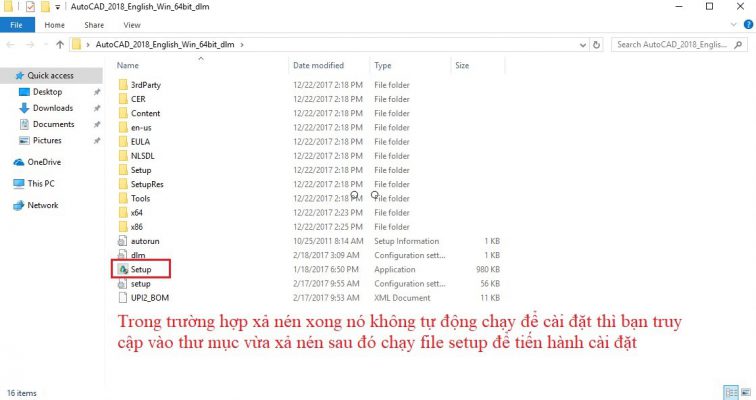Open Explorer Help question mark icon
Screen dimensions: 756x400
(746, 24)
